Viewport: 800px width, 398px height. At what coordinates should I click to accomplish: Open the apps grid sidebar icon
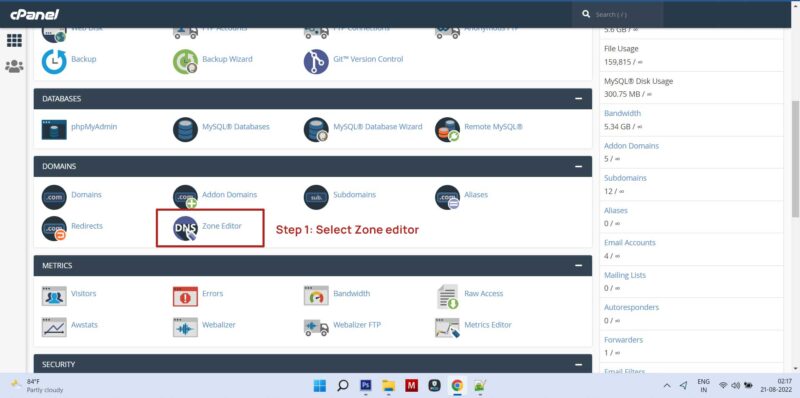(14, 41)
